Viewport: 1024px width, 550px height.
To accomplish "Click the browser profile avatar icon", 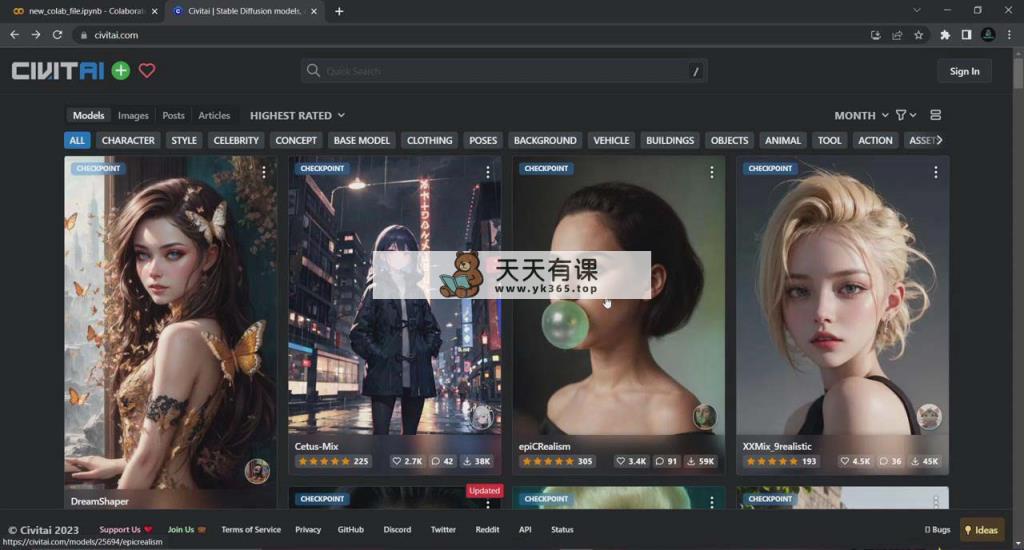I will 988,35.
